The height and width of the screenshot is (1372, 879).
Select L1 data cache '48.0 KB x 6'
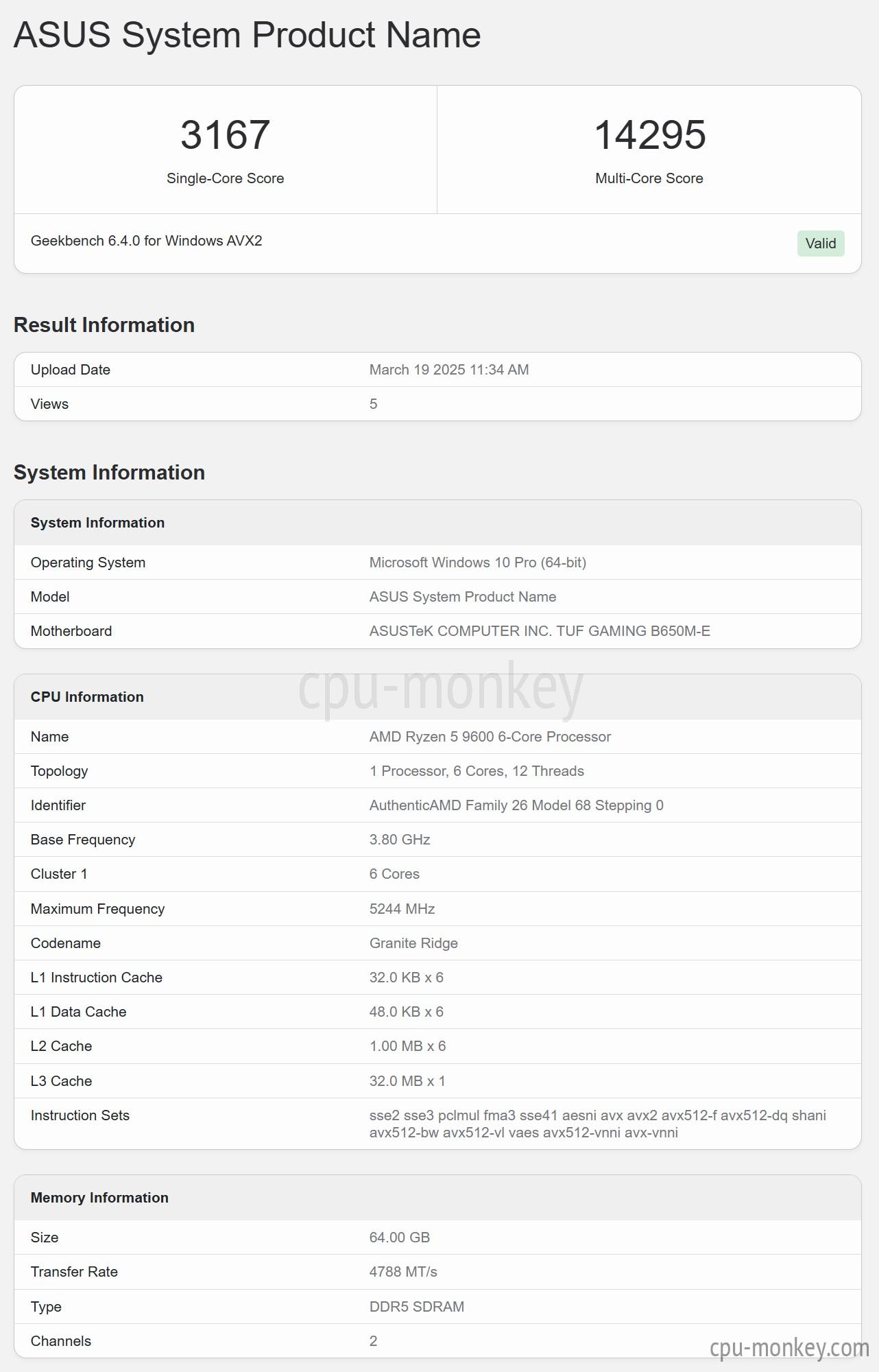click(407, 1012)
